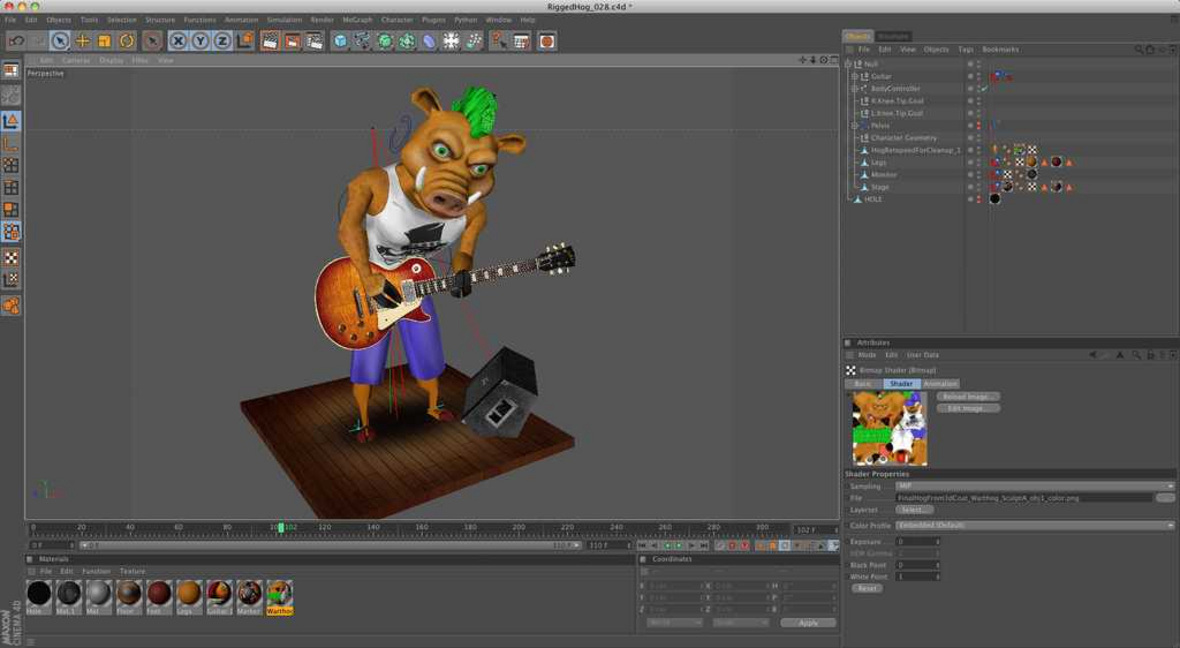
Task: Open the Sampling dropdown
Action: [1033, 486]
